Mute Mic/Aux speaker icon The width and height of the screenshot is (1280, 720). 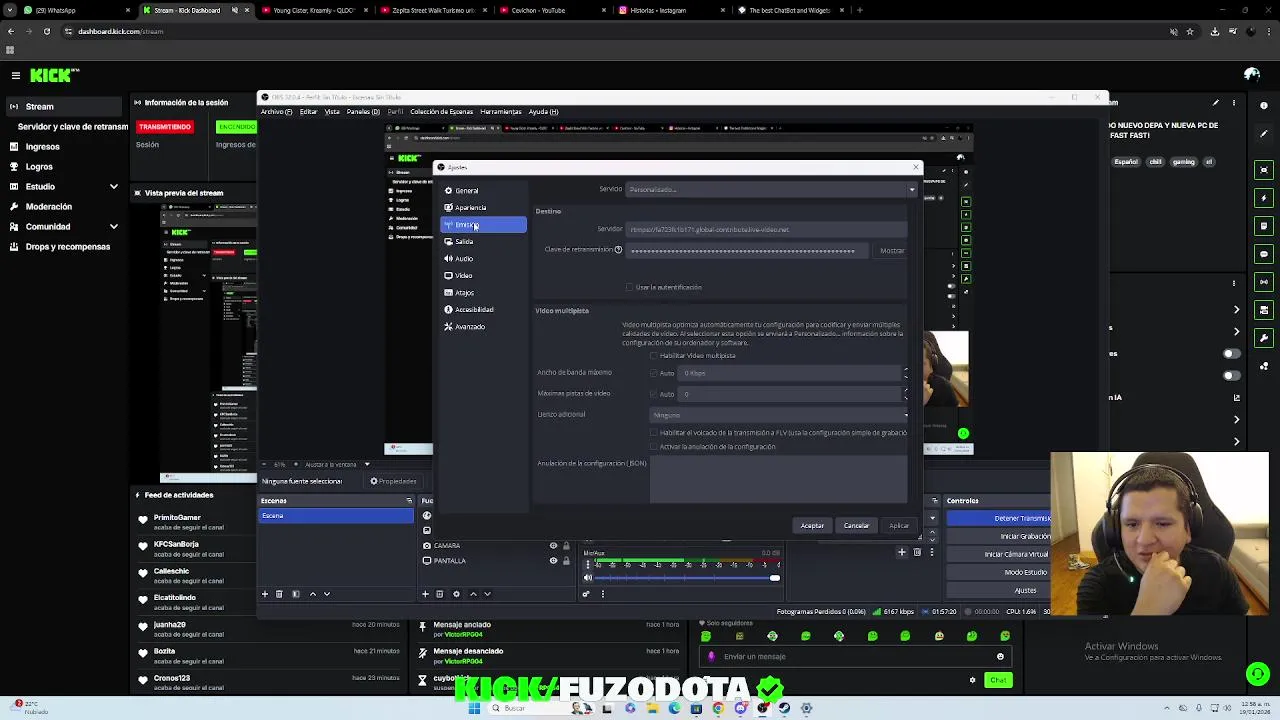(x=588, y=578)
